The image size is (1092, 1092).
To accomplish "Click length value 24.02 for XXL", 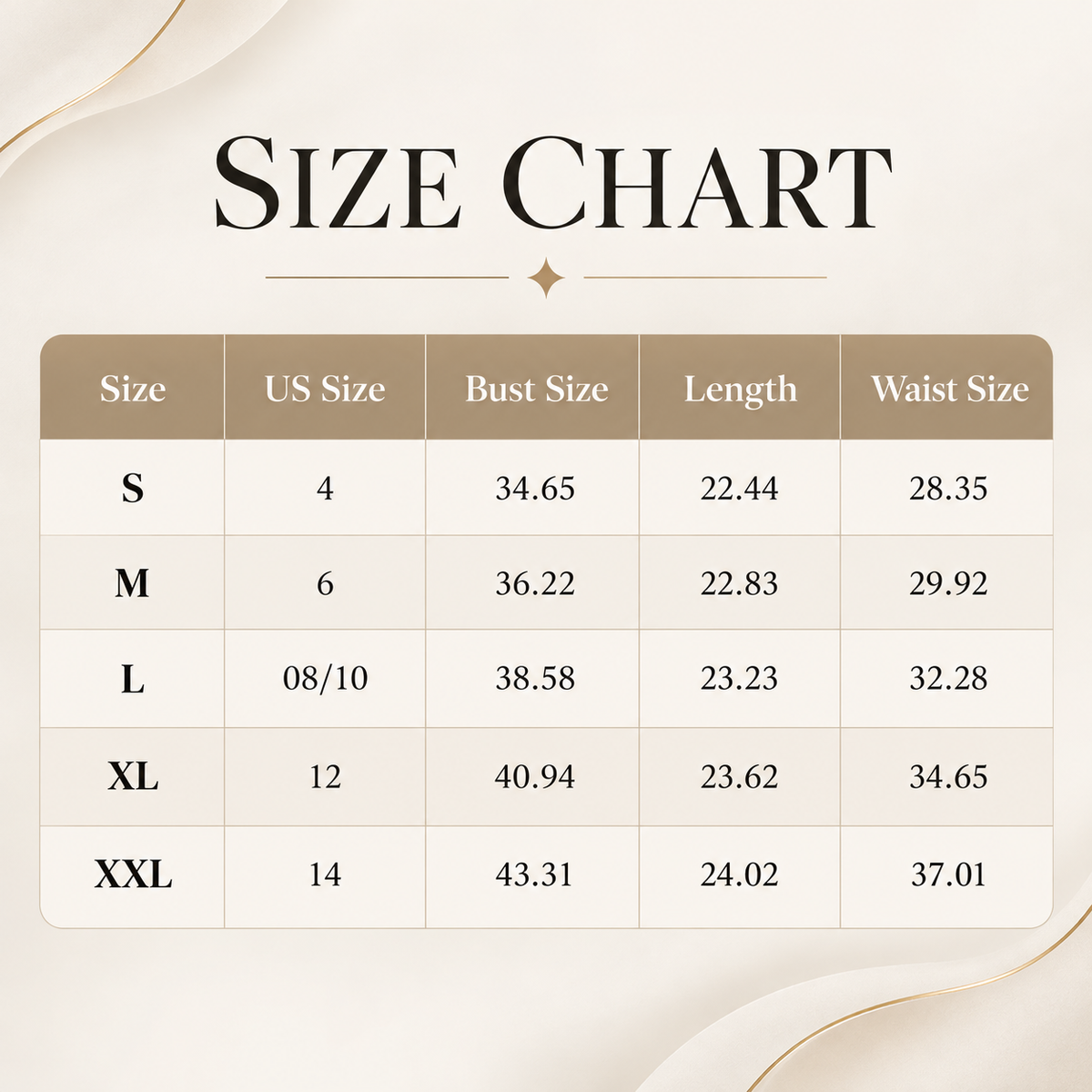I will [x=739, y=875].
